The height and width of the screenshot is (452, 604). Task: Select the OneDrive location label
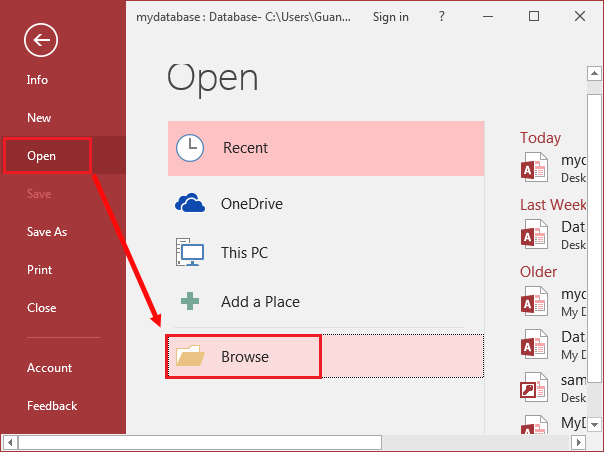click(x=252, y=203)
